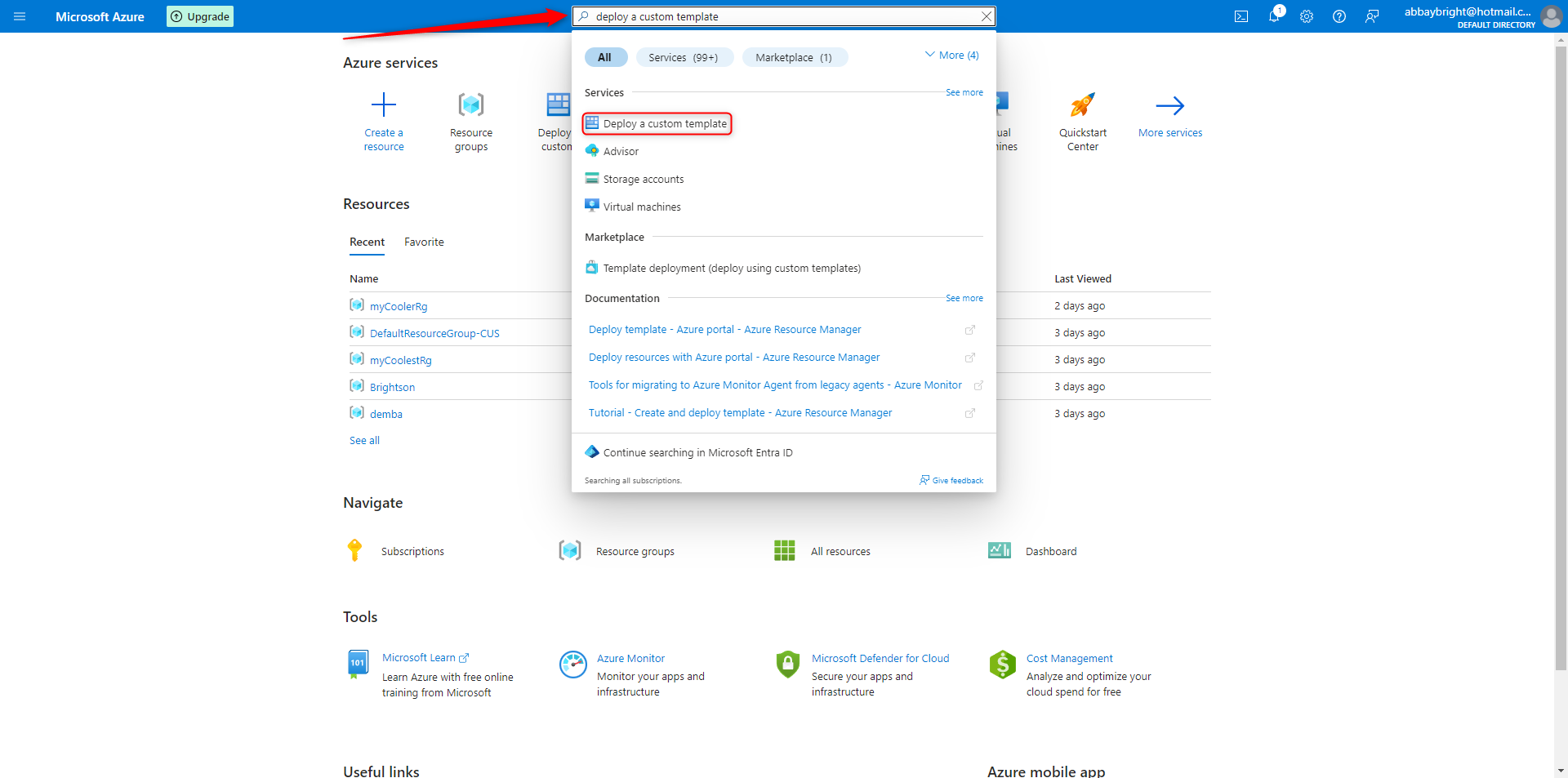The width and height of the screenshot is (1568, 778).
Task: Click the More services arrow icon
Action: [x=1170, y=105]
